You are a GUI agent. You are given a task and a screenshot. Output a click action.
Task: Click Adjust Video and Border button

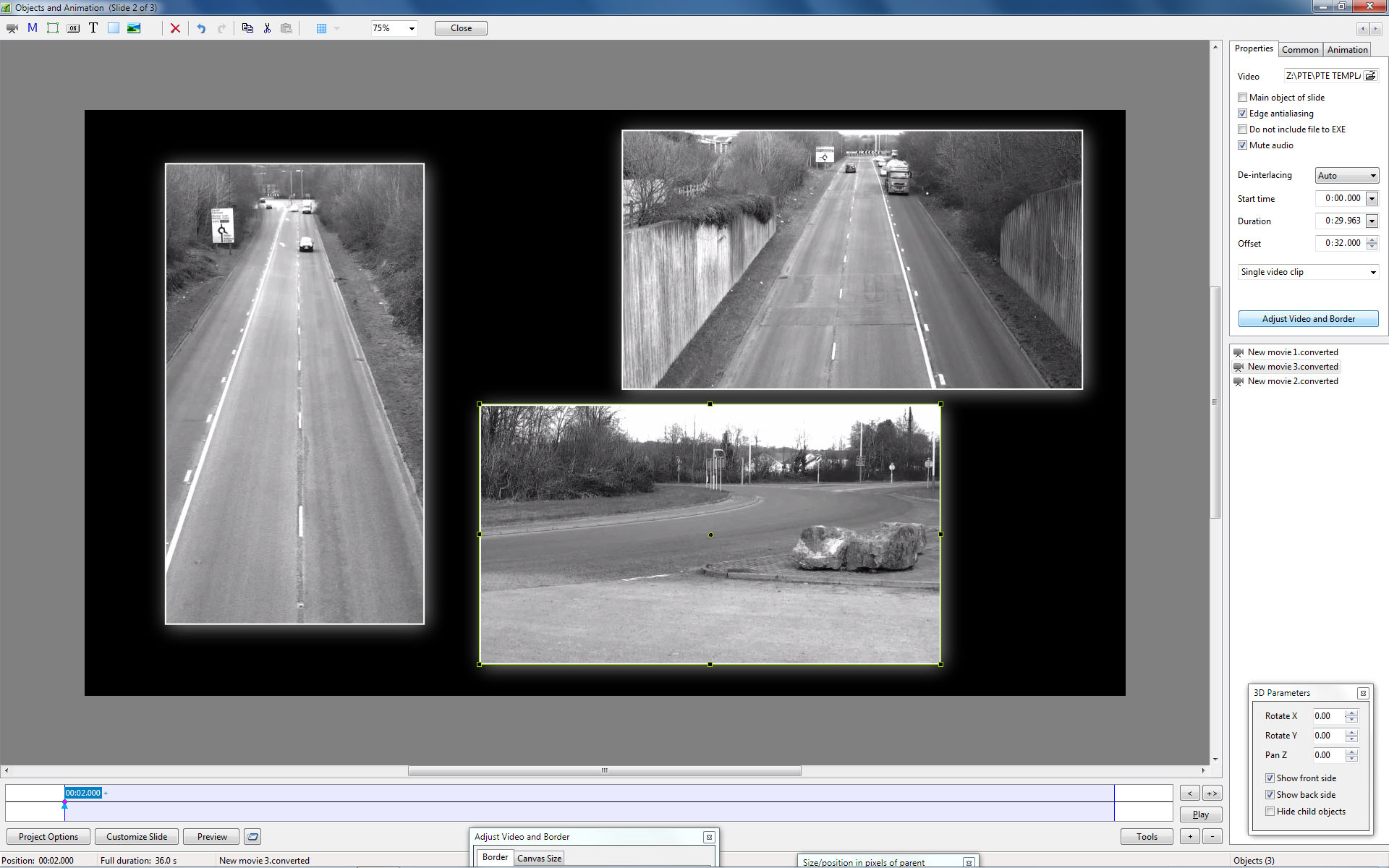tap(1308, 318)
